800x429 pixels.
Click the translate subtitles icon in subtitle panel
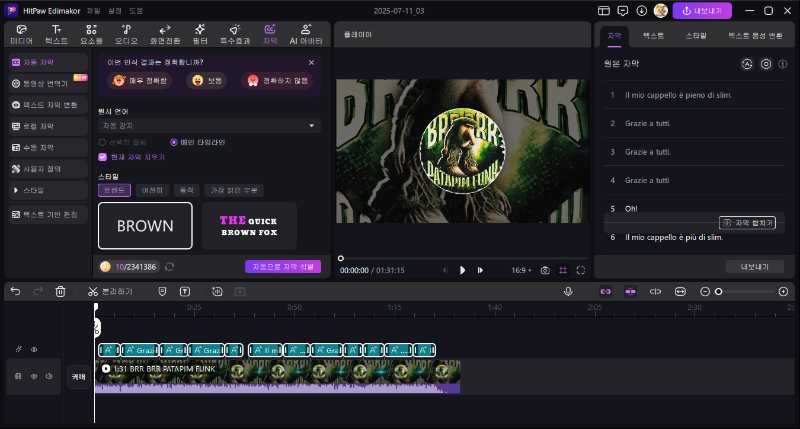tap(747, 64)
